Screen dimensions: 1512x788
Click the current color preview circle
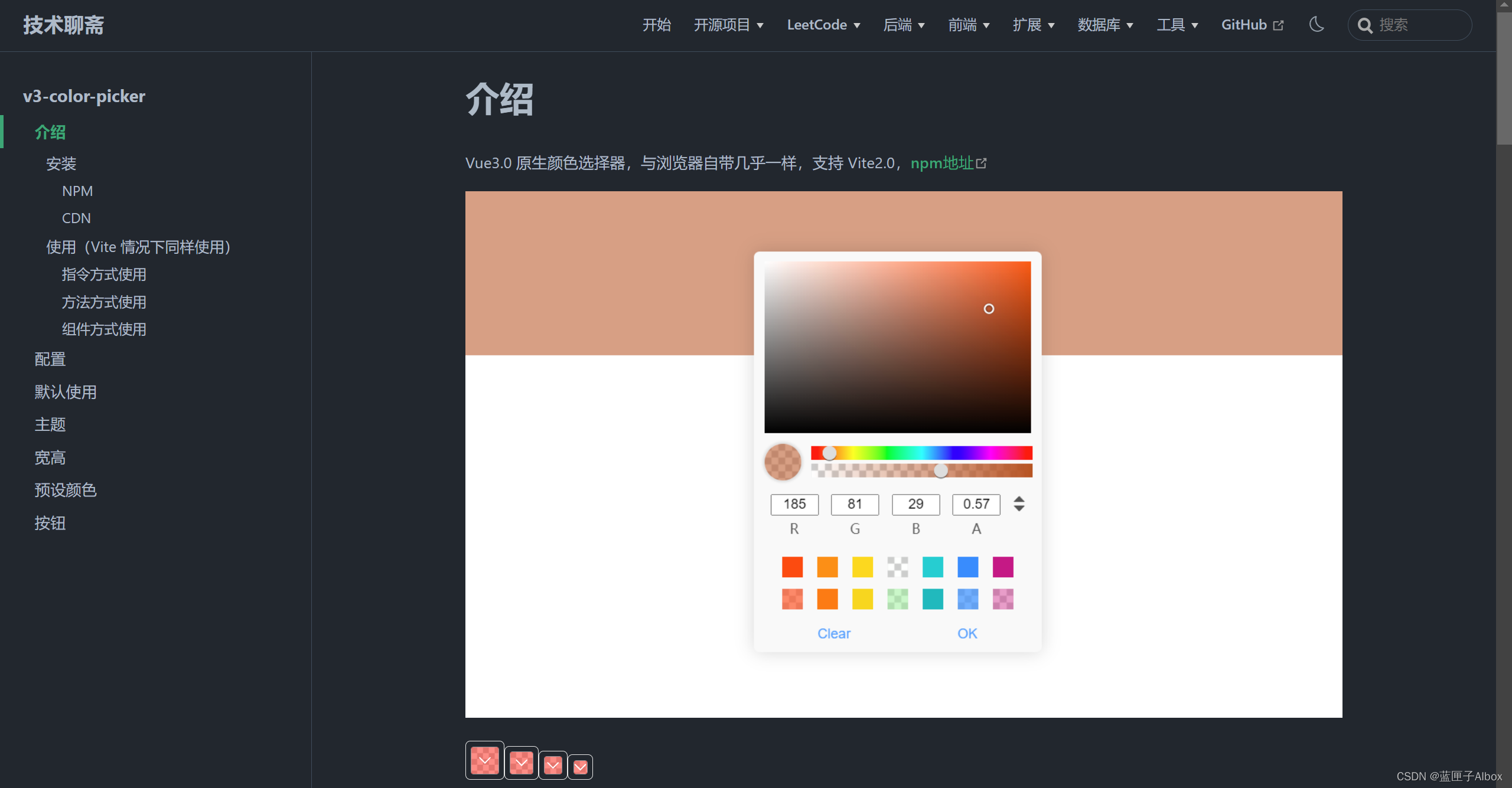click(783, 462)
